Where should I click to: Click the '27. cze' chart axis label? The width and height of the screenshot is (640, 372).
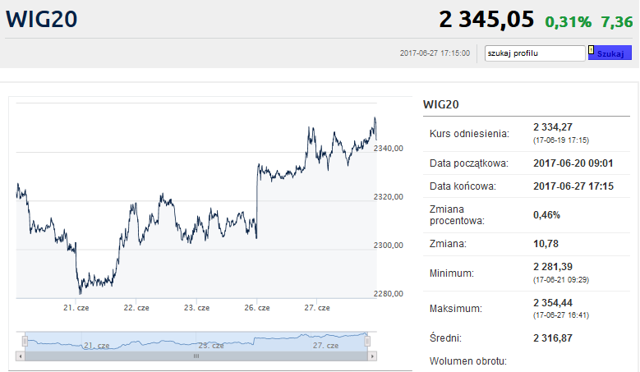click(317, 308)
